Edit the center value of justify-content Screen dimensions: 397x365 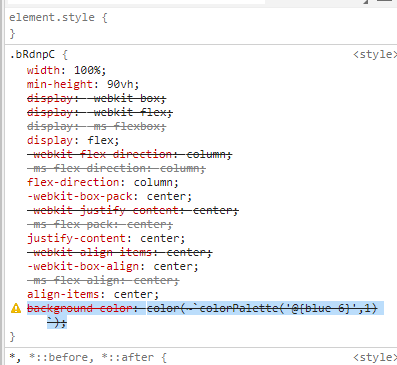click(x=159, y=238)
